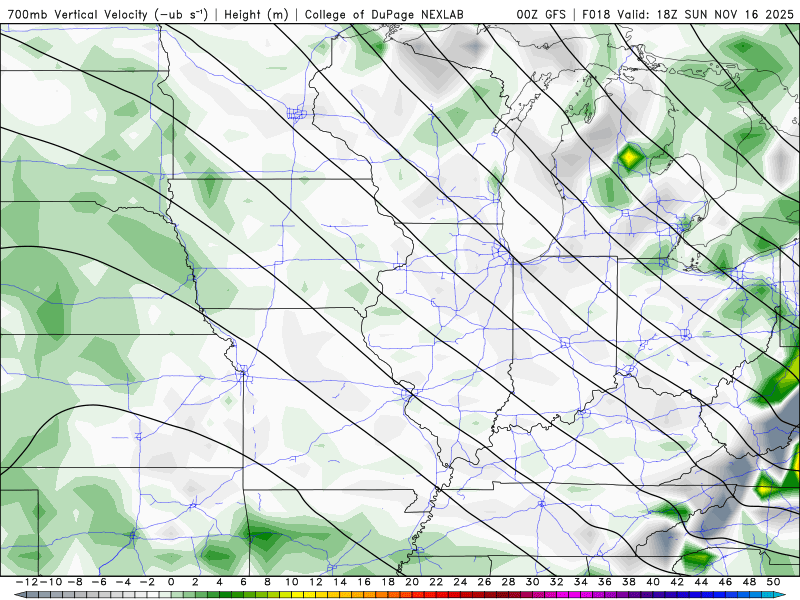The image size is (800, 600).
Task: Click the '42' color bar label
Action: pos(677,582)
